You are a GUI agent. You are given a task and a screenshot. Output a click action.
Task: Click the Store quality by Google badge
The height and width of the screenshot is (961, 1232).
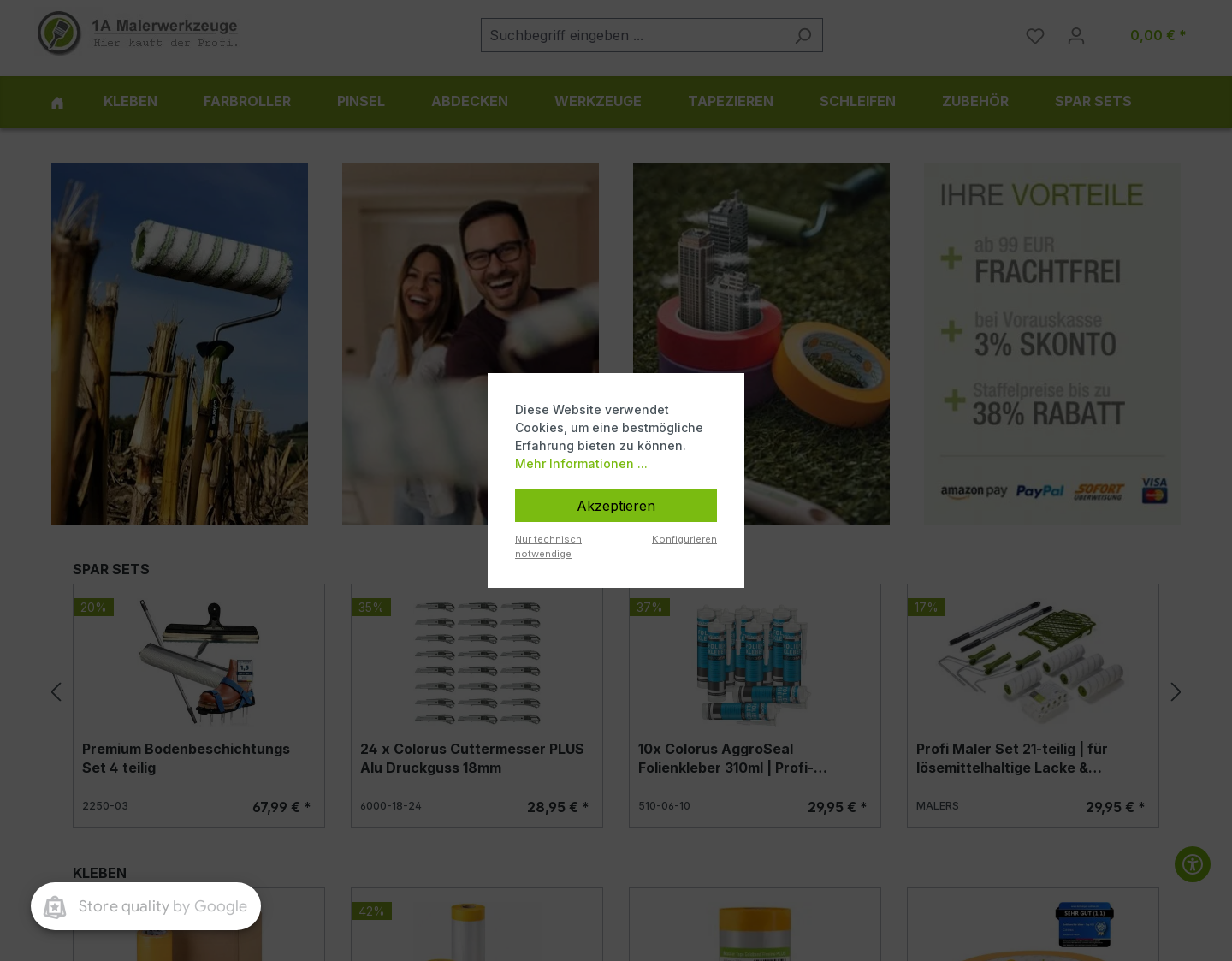pyautogui.click(x=145, y=906)
